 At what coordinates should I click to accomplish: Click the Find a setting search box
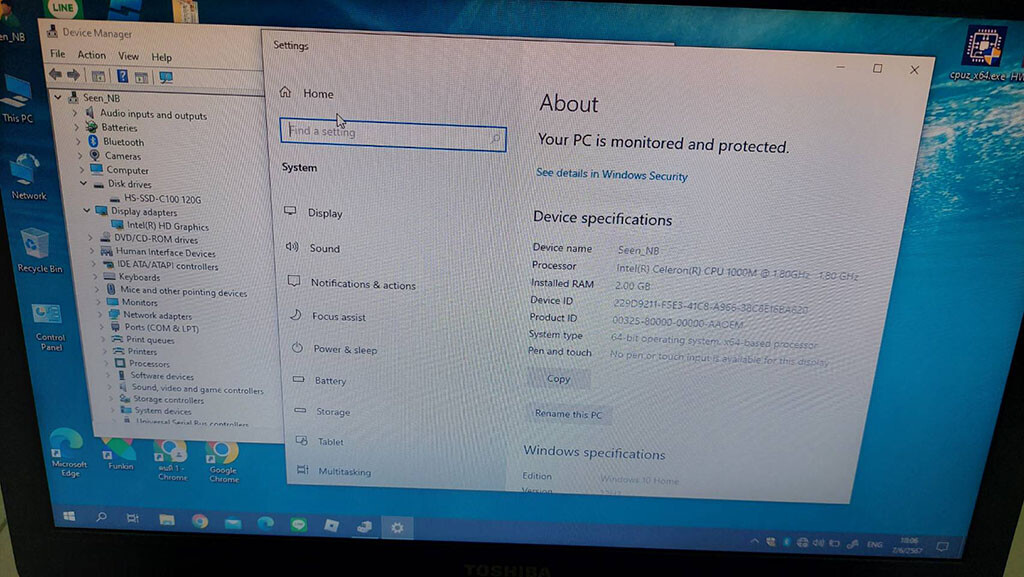coord(392,133)
